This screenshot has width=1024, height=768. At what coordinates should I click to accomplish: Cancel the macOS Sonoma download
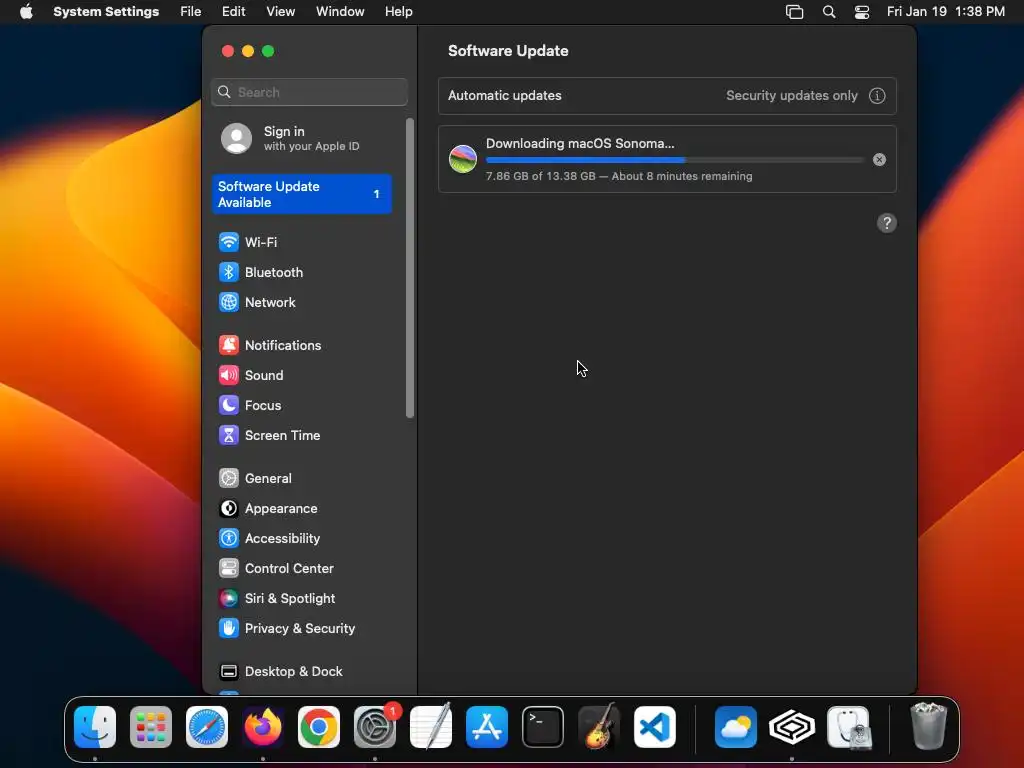click(x=879, y=159)
